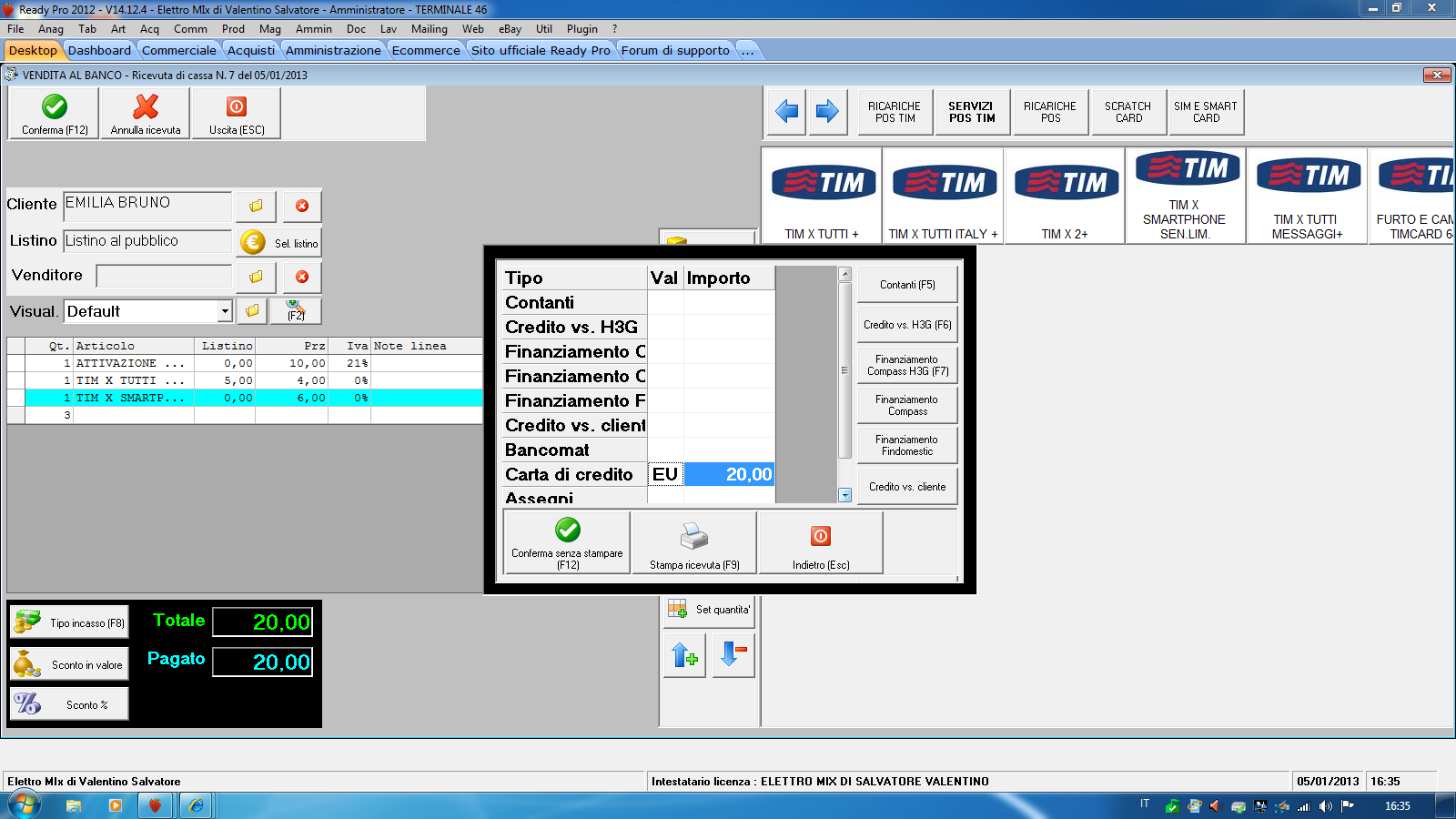The height and width of the screenshot is (819, 1456).
Task: Switch to the Dashboard tab
Action: coord(99,50)
